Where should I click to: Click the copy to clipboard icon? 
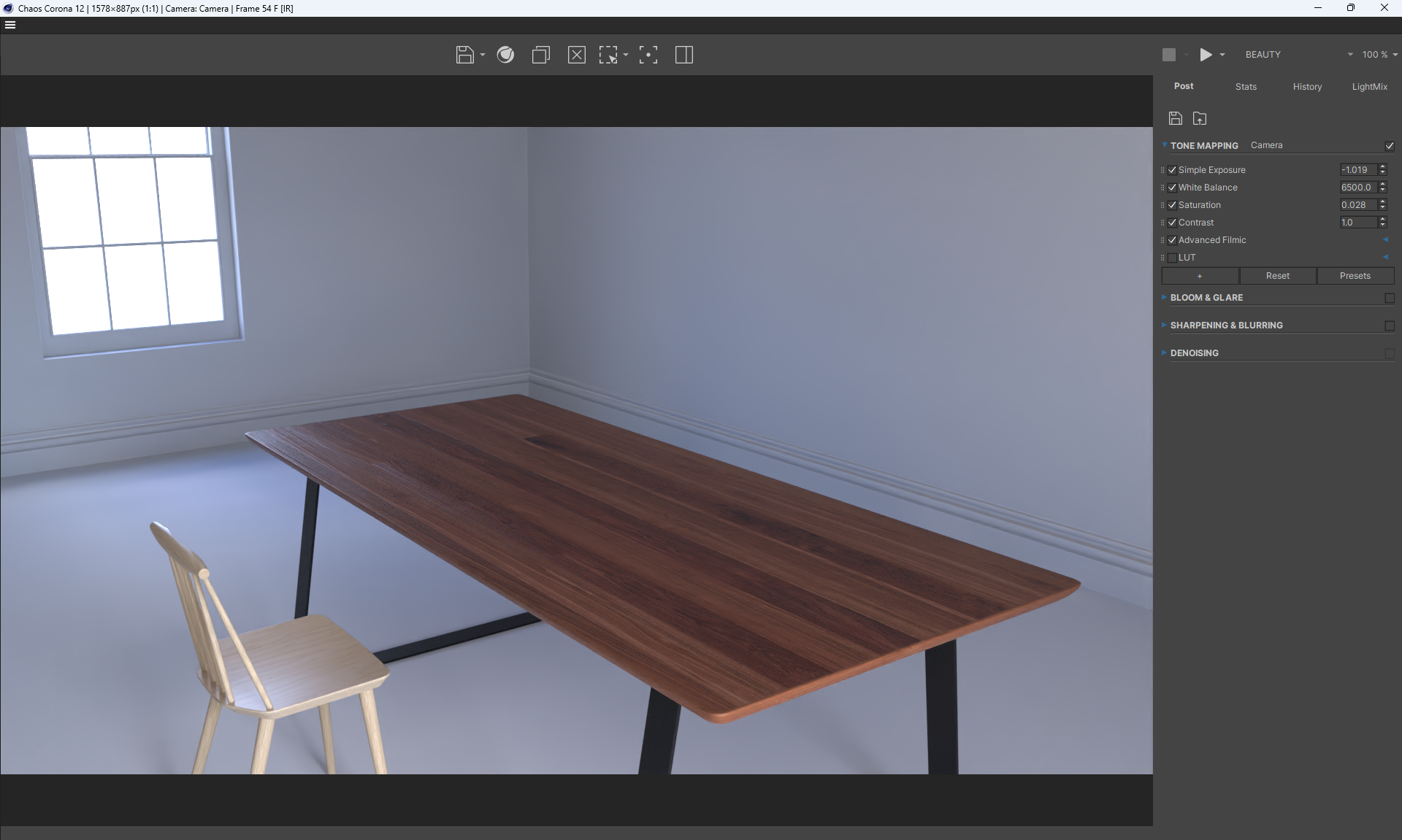(541, 55)
